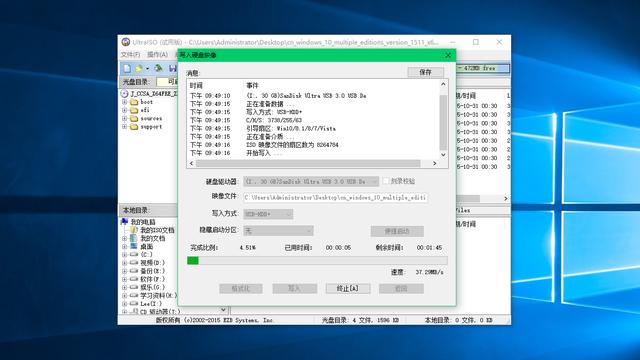Select 我的电脑 in the local tree
This screenshot has height=360, width=640.
(143, 222)
